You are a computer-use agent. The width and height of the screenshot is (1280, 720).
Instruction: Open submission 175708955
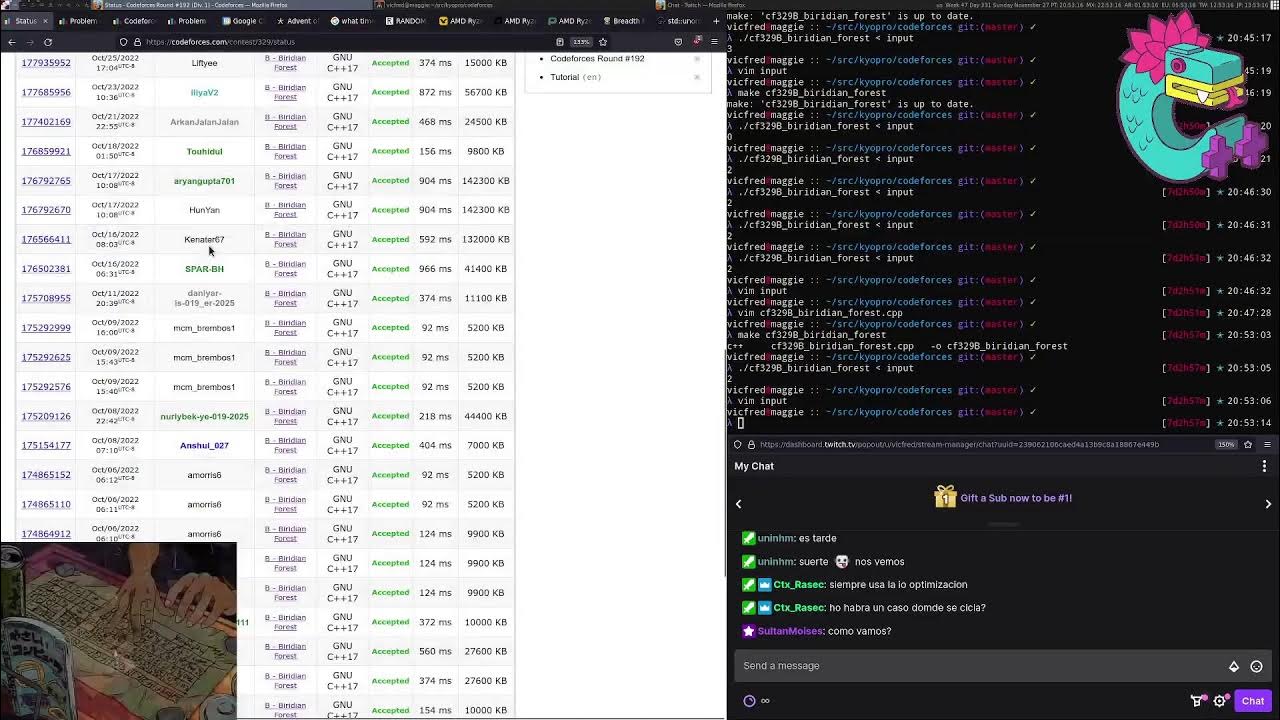coord(46,298)
